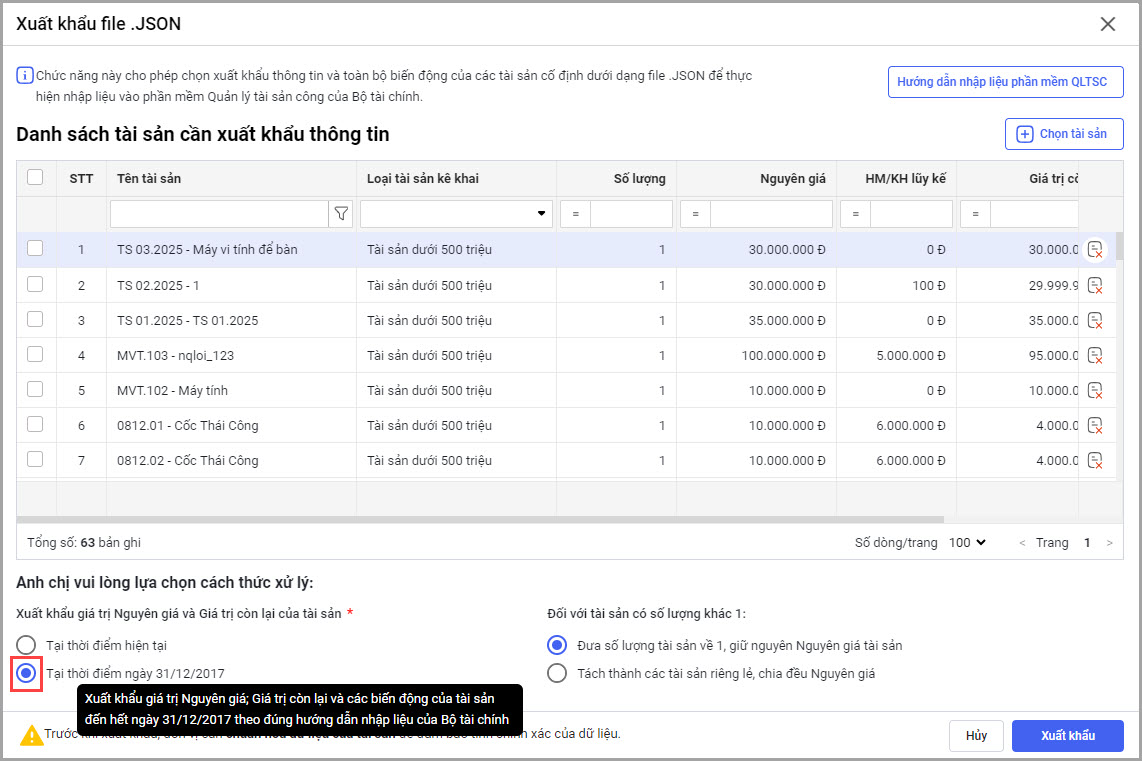The width and height of the screenshot is (1142, 761).
Task: Toggle the select-all checkbox in table header
Action: (35, 177)
